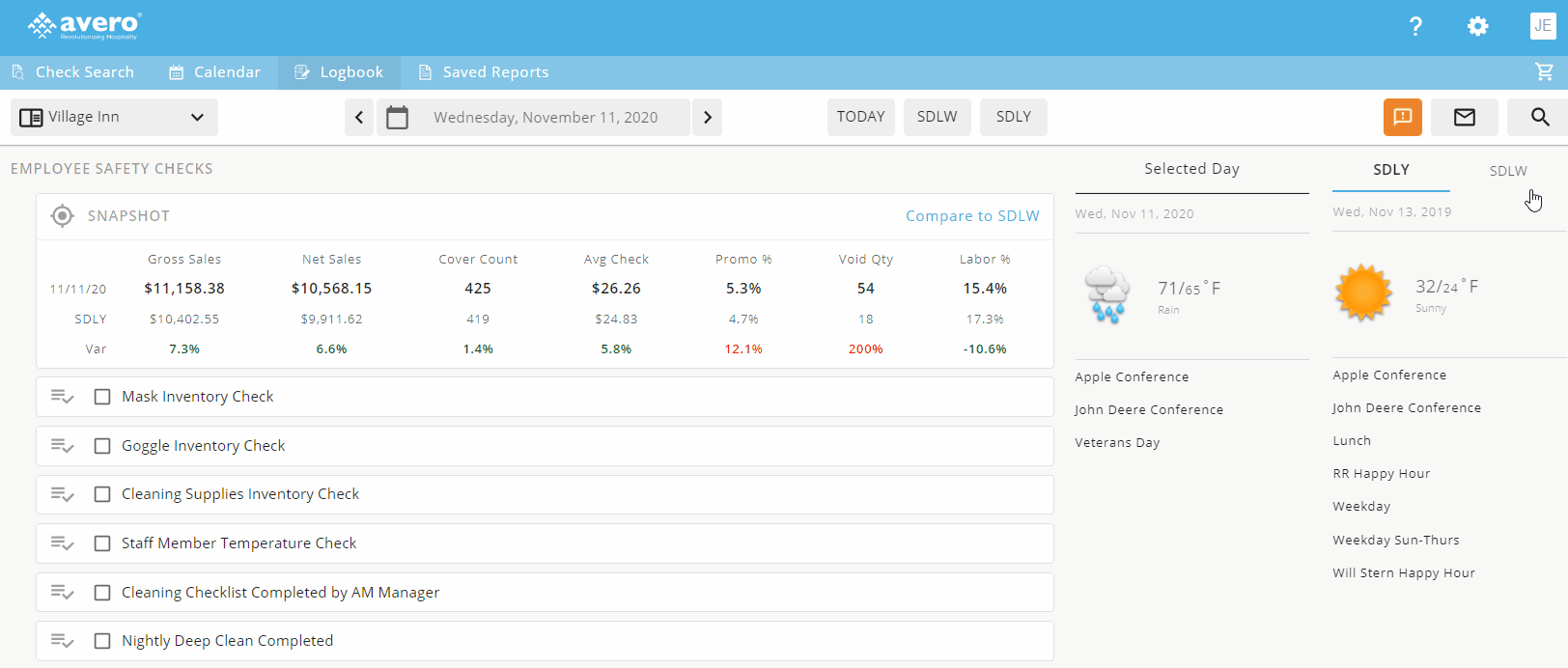Viewport: 1568px width, 668px height.
Task: Click the JE user avatar
Action: tap(1542, 26)
